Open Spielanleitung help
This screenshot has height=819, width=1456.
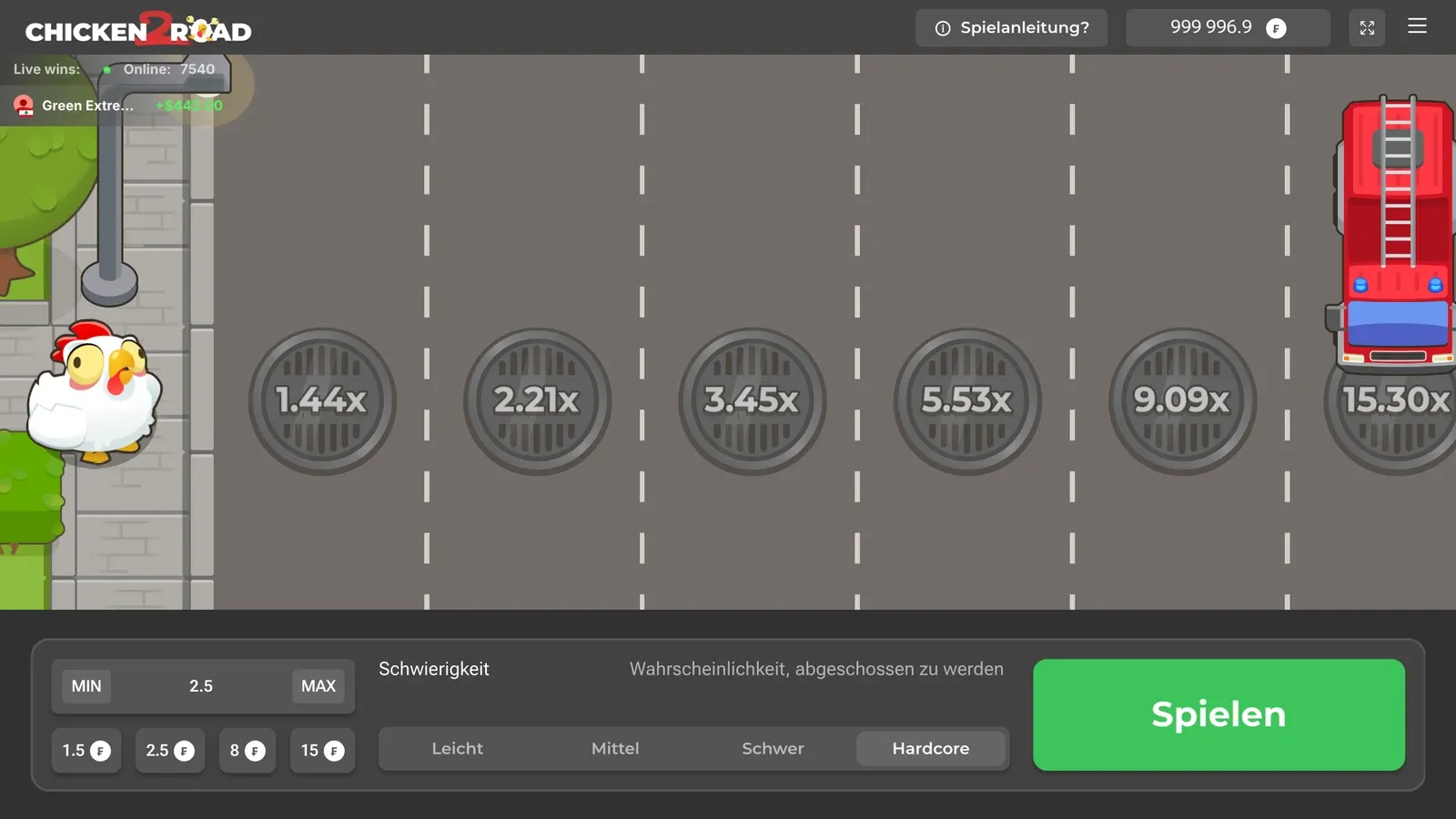(x=1012, y=28)
